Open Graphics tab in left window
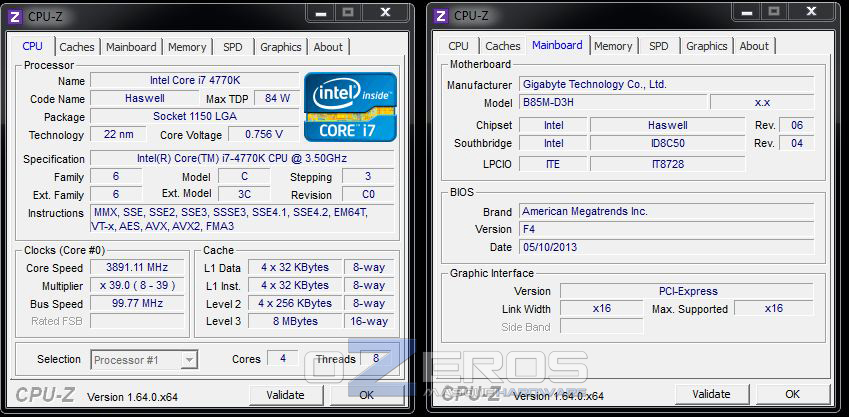Screen dimensions: 849x417 tap(280, 47)
